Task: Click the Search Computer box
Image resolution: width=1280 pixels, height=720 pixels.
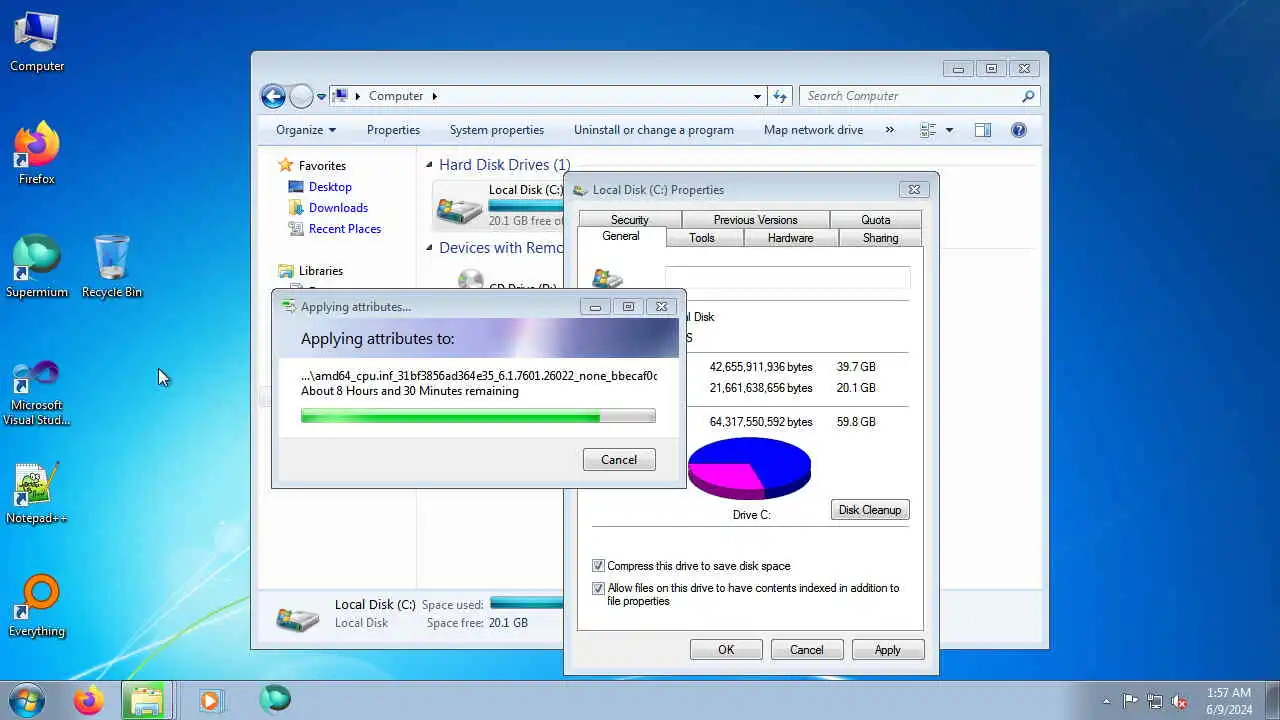Action: (x=910, y=96)
